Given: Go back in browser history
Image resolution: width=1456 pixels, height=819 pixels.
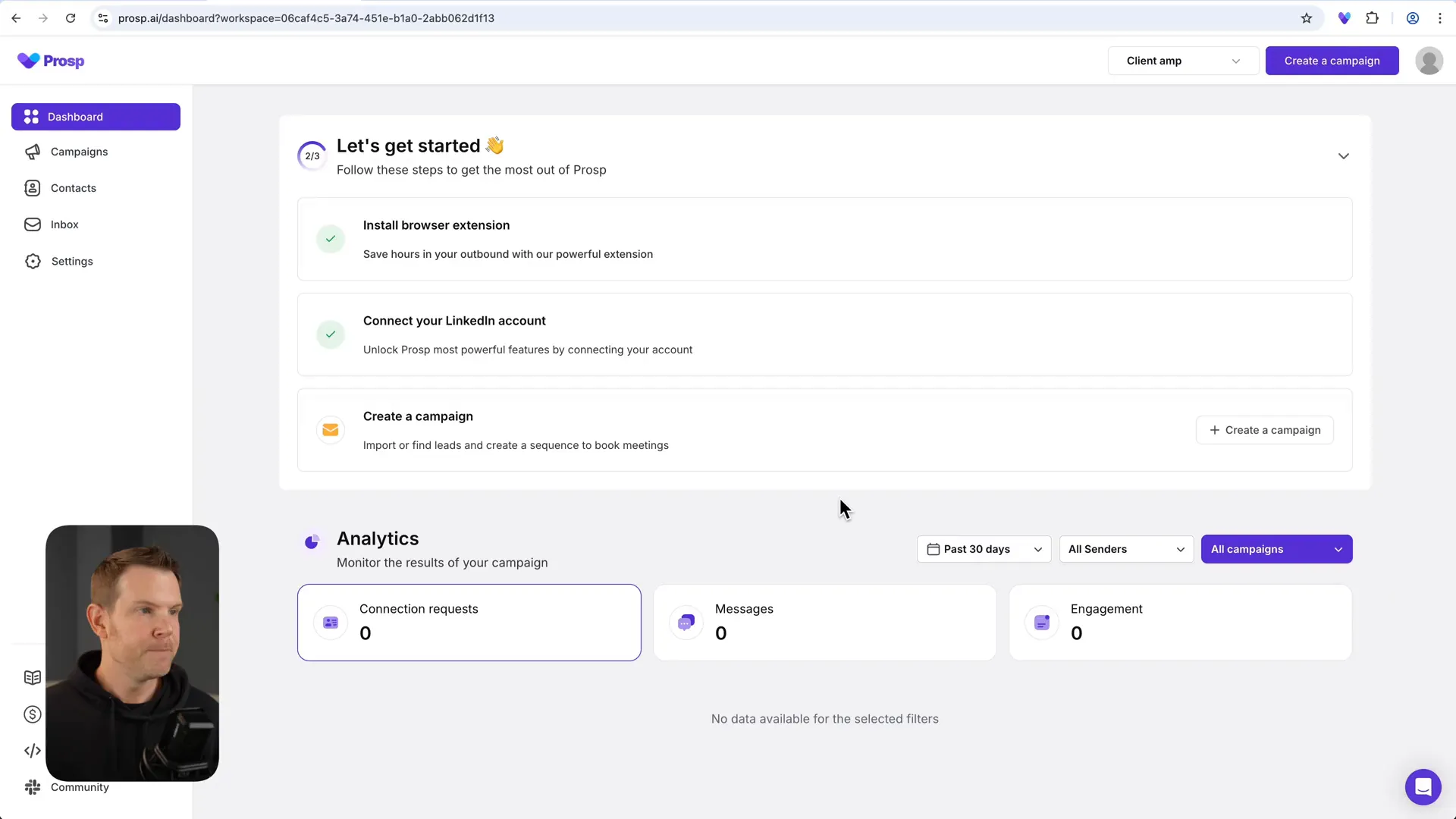Looking at the screenshot, I should pyautogui.click(x=16, y=18).
